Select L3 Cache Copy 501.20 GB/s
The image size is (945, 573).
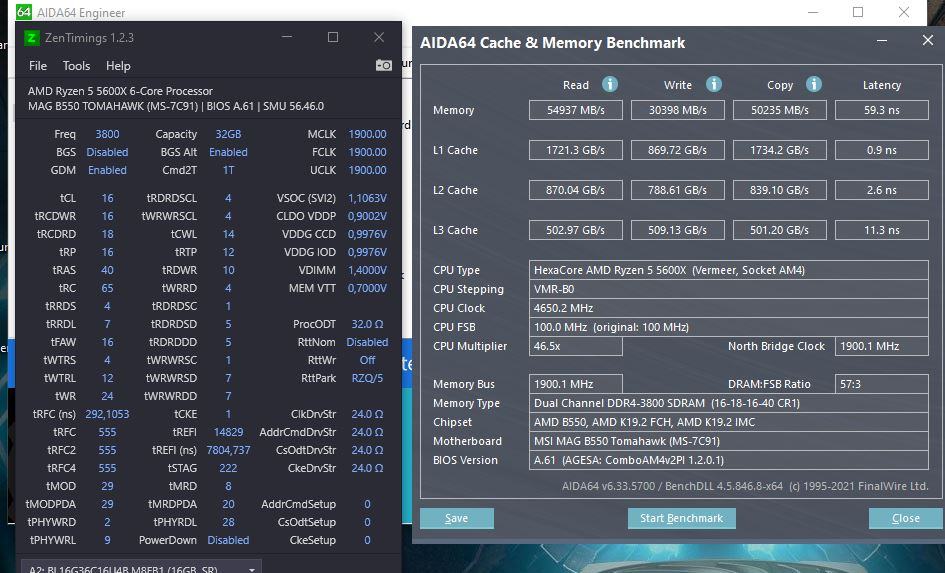click(x=779, y=230)
